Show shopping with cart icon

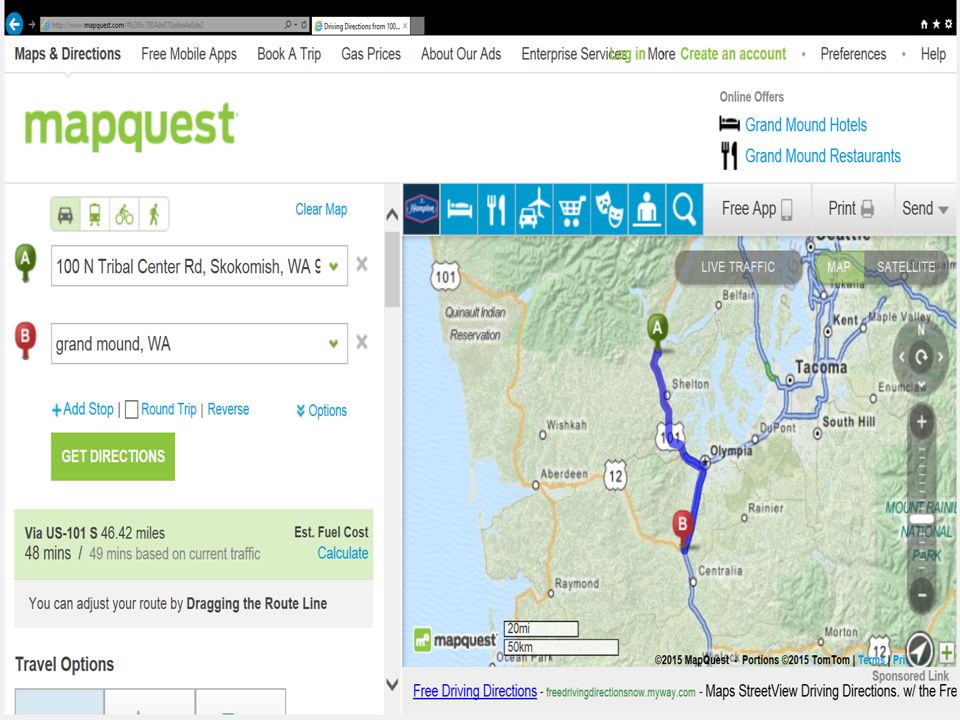(x=572, y=209)
